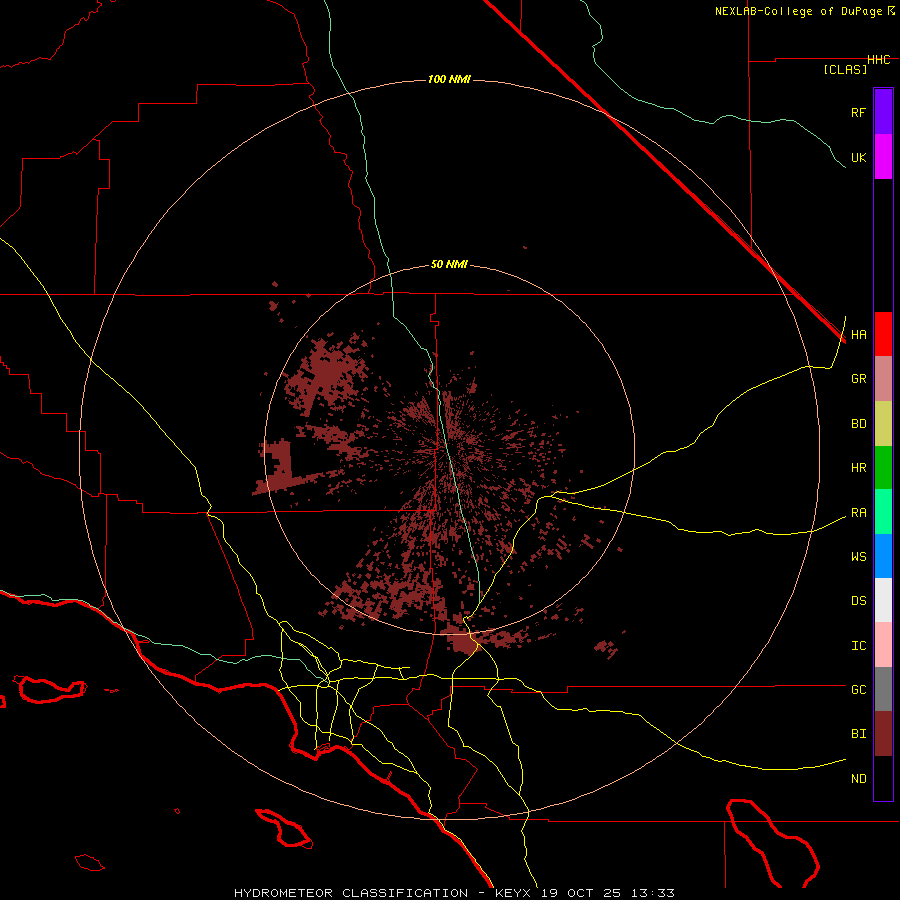
Task: Click the GC legend label
Action: point(858,689)
